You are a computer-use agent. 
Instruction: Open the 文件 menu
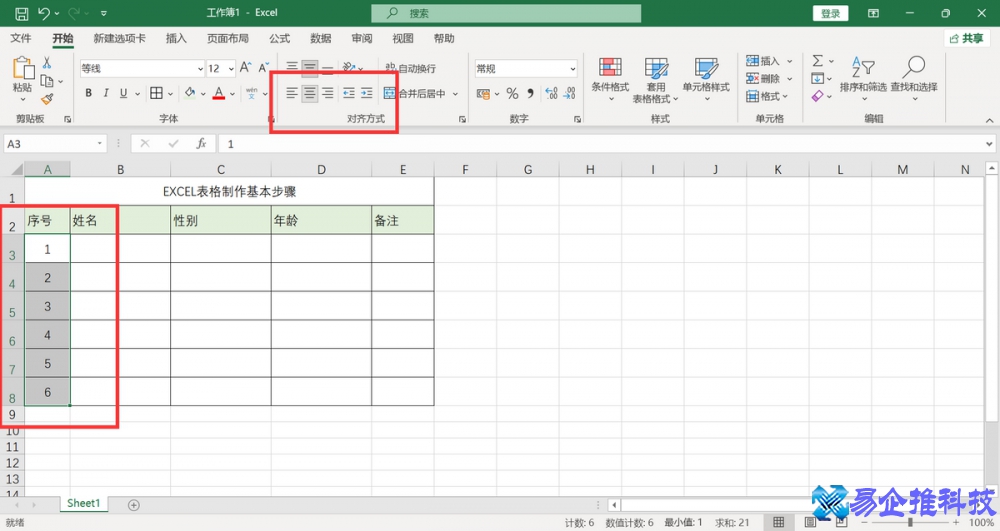click(20, 38)
